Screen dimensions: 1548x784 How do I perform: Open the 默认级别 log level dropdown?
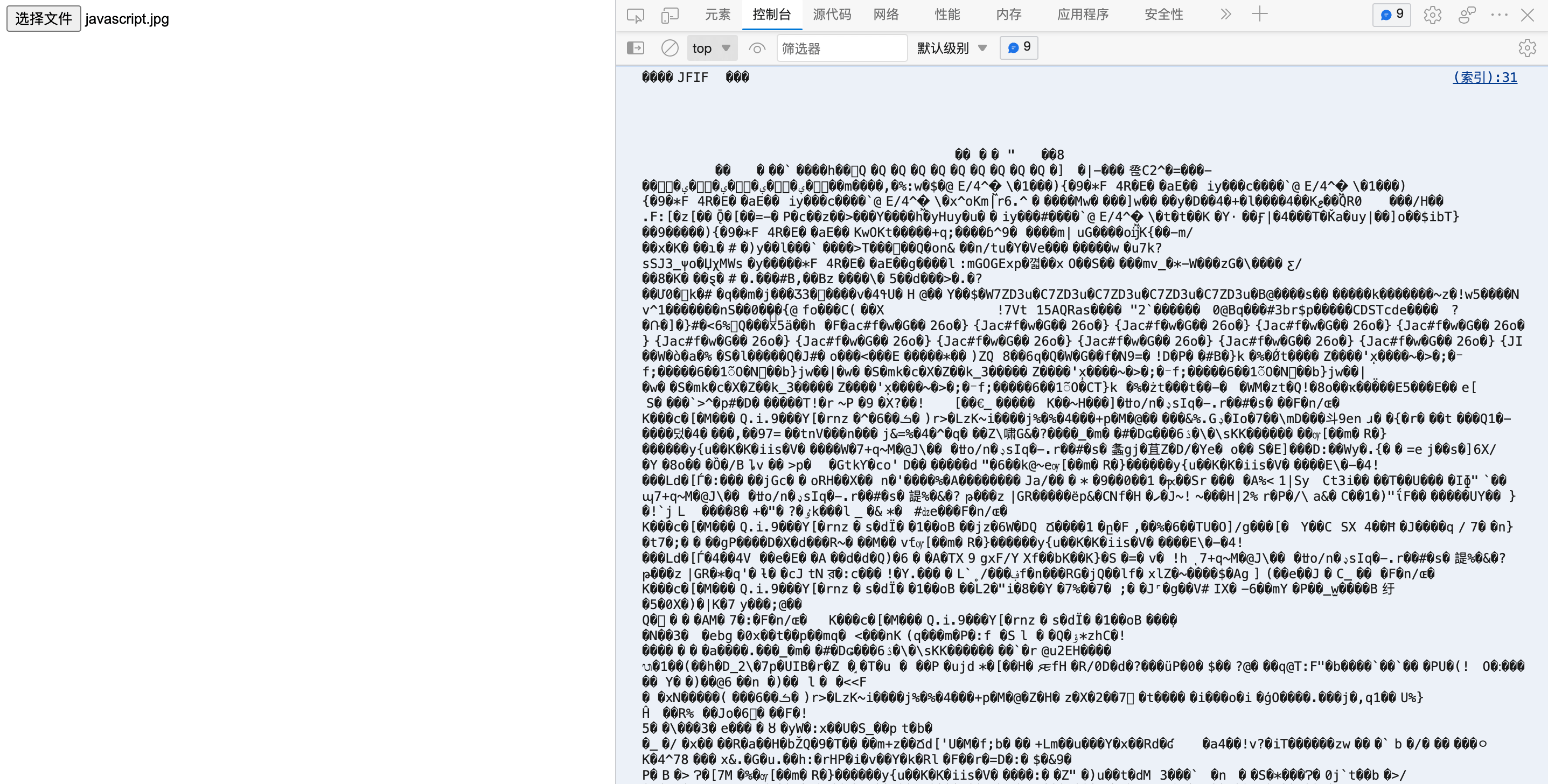click(x=951, y=48)
